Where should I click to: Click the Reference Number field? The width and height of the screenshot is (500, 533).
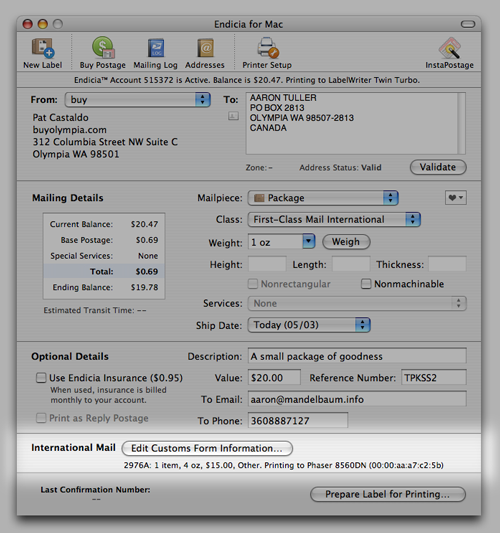pyautogui.click(x=434, y=378)
